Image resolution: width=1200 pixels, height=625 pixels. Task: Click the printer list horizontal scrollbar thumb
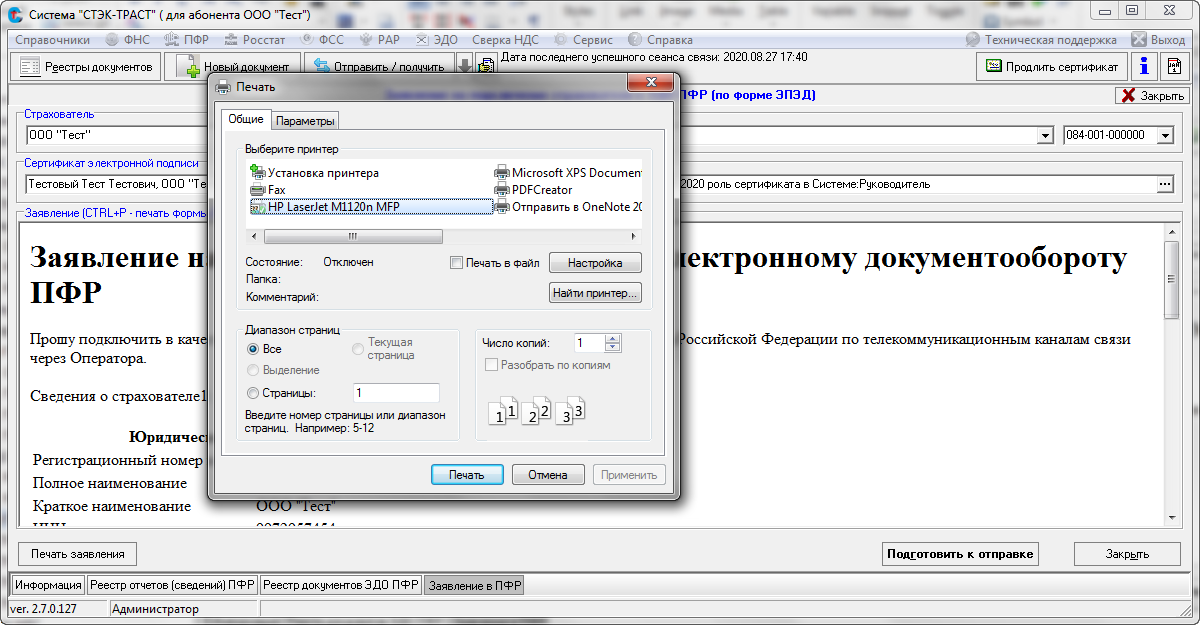(x=352, y=236)
